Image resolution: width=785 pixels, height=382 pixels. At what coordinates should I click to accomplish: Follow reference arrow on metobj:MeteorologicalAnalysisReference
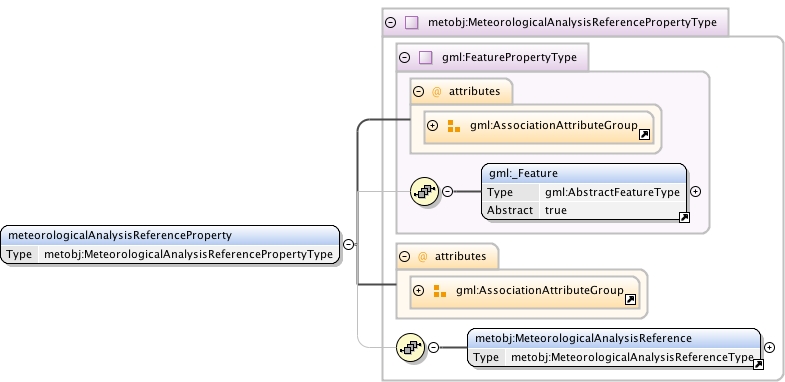758,364
